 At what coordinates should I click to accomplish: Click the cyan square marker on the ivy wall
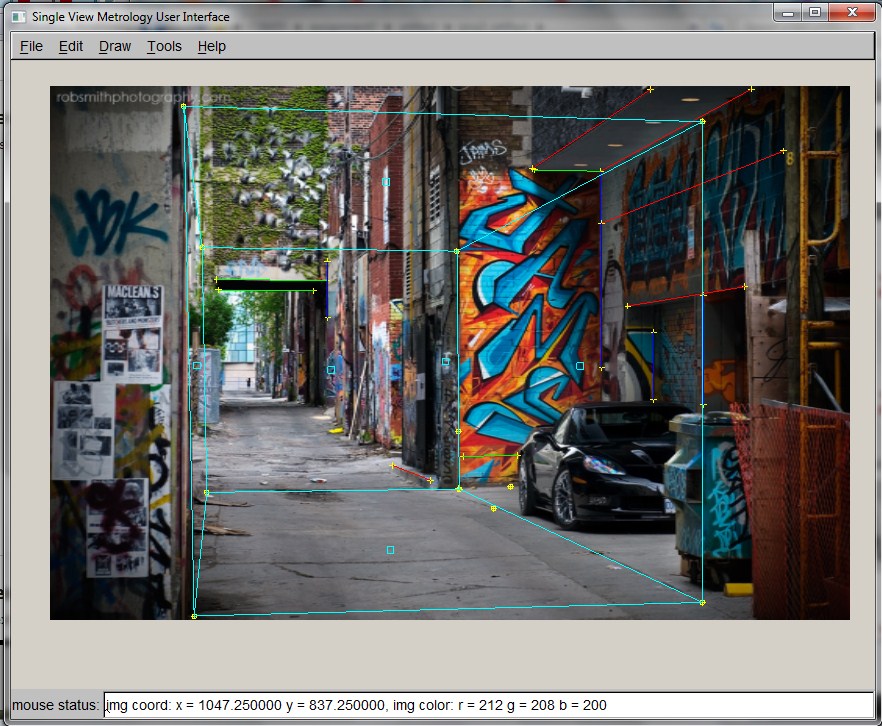pyautogui.click(x=386, y=182)
